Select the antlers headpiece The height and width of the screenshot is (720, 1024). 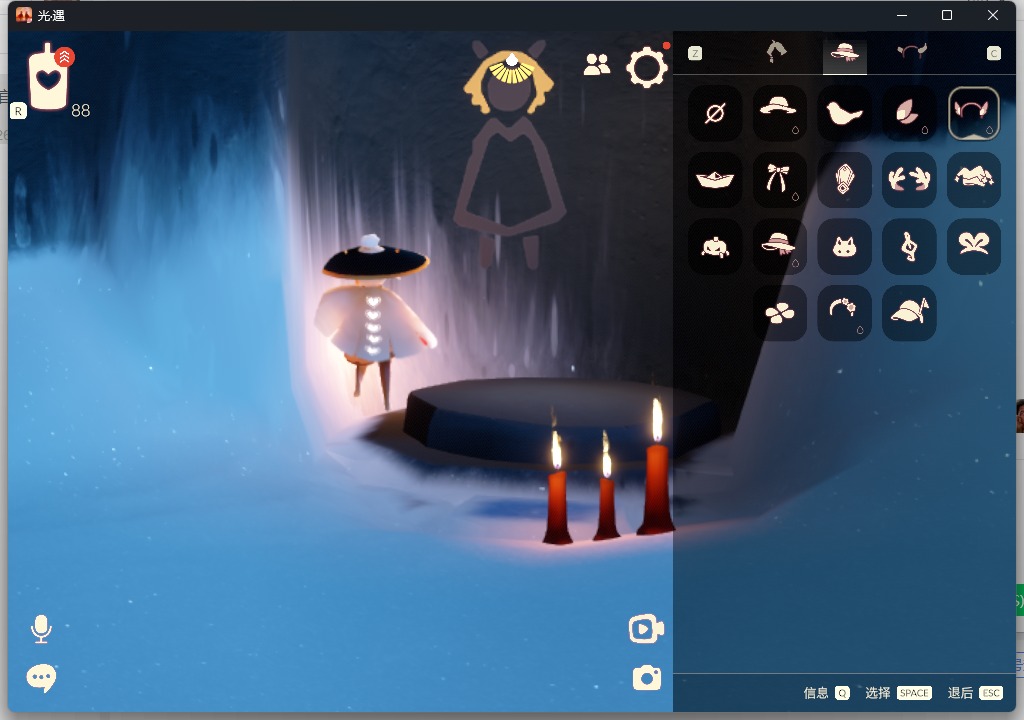[x=909, y=180]
